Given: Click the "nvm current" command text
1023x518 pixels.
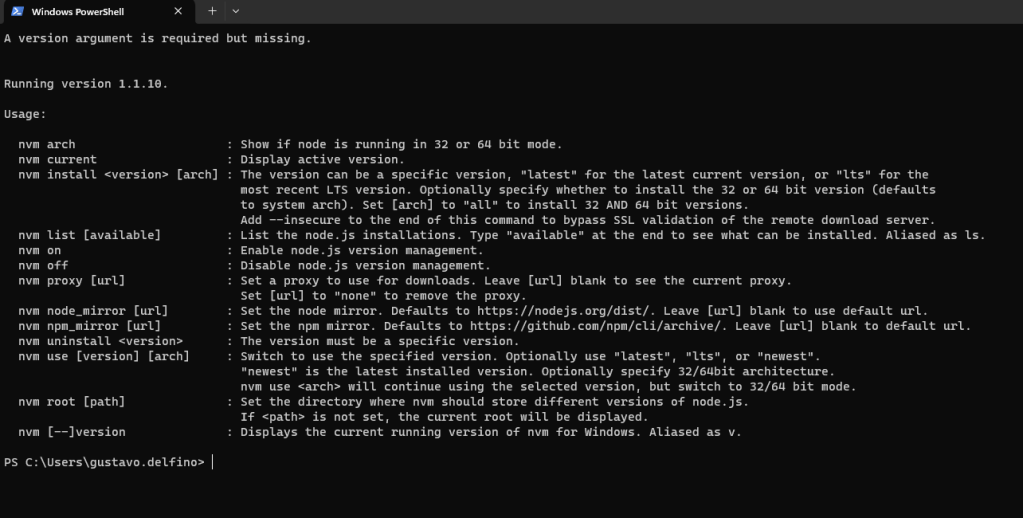Looking at the screenshot, I should pos(57,160).
